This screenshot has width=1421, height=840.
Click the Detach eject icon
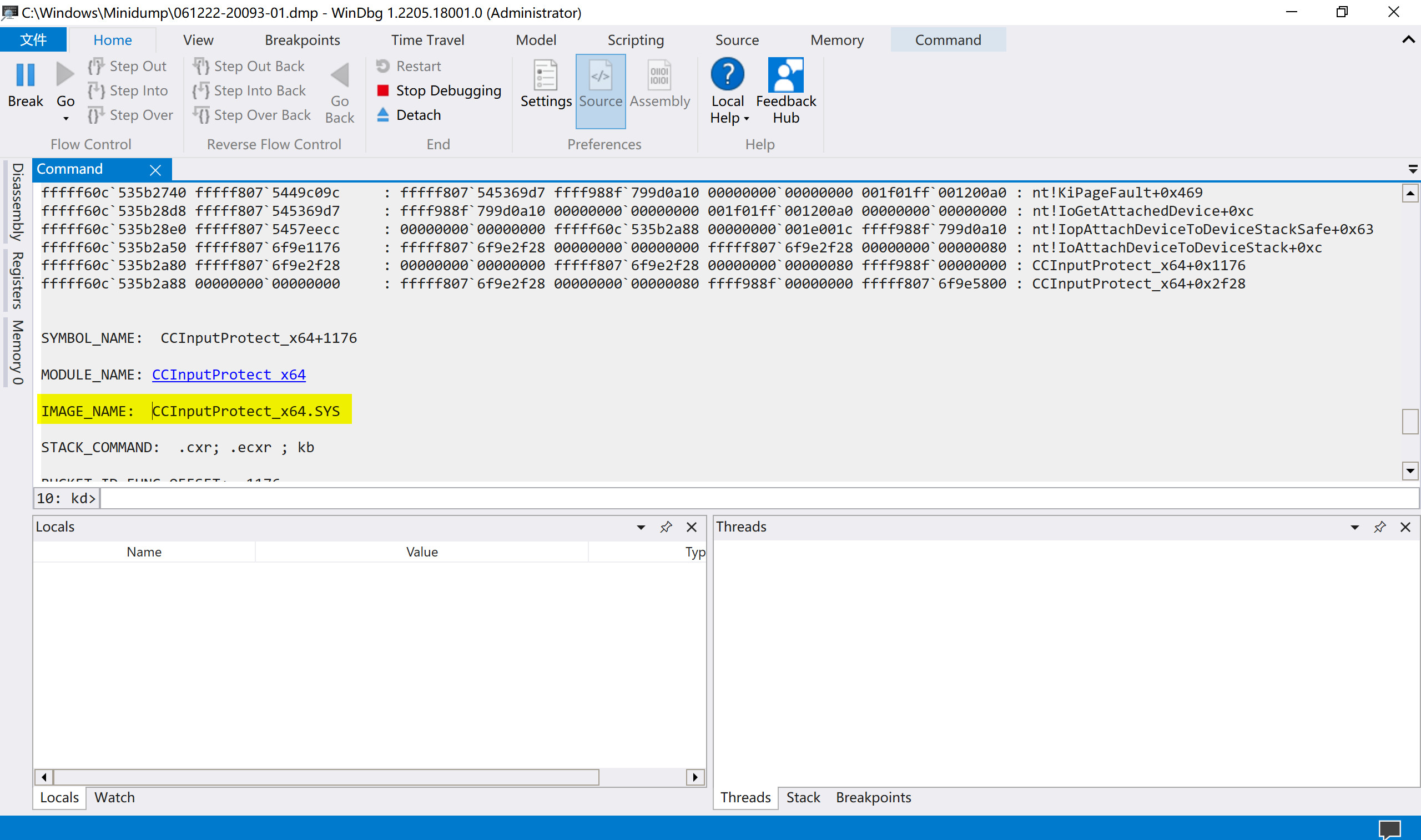(383, 115)
